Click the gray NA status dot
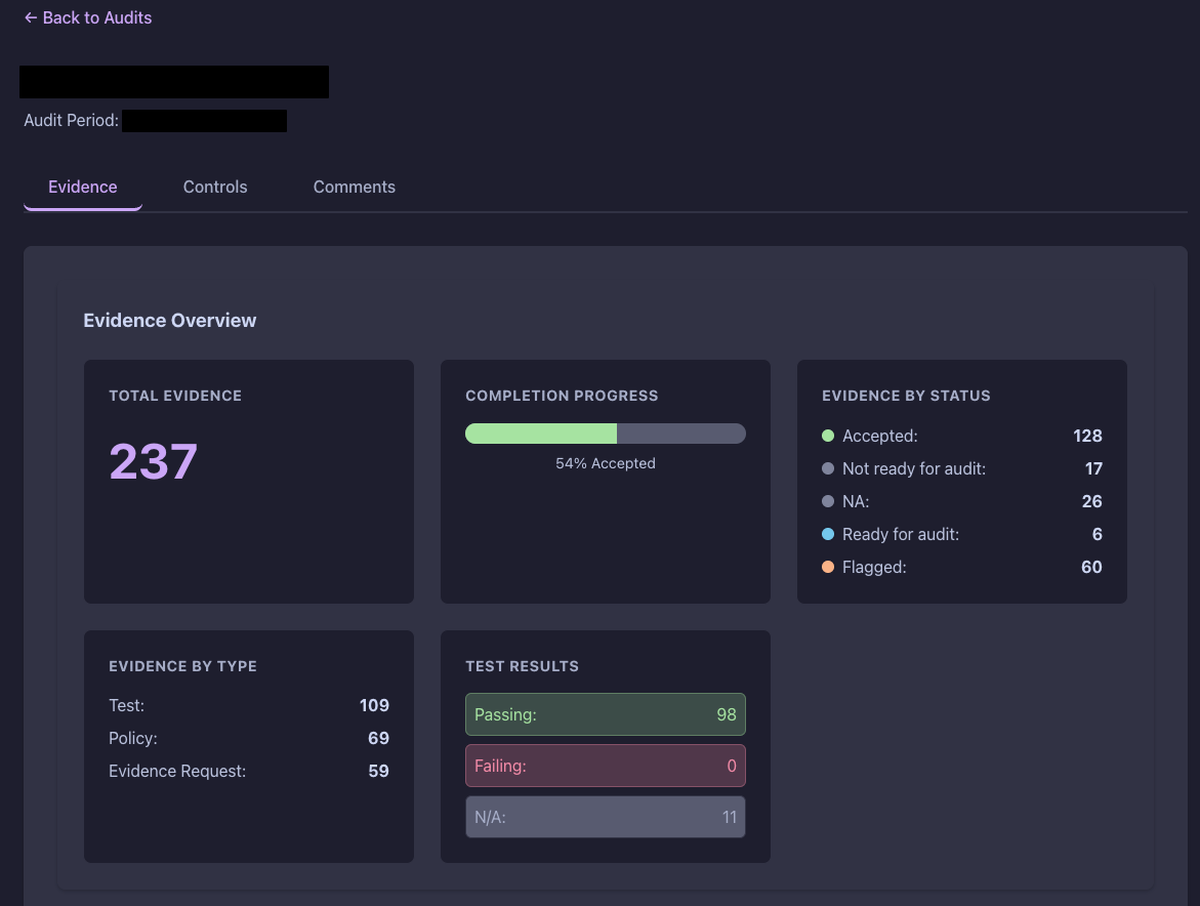1200x906 pixels. (x=828, y=501)
